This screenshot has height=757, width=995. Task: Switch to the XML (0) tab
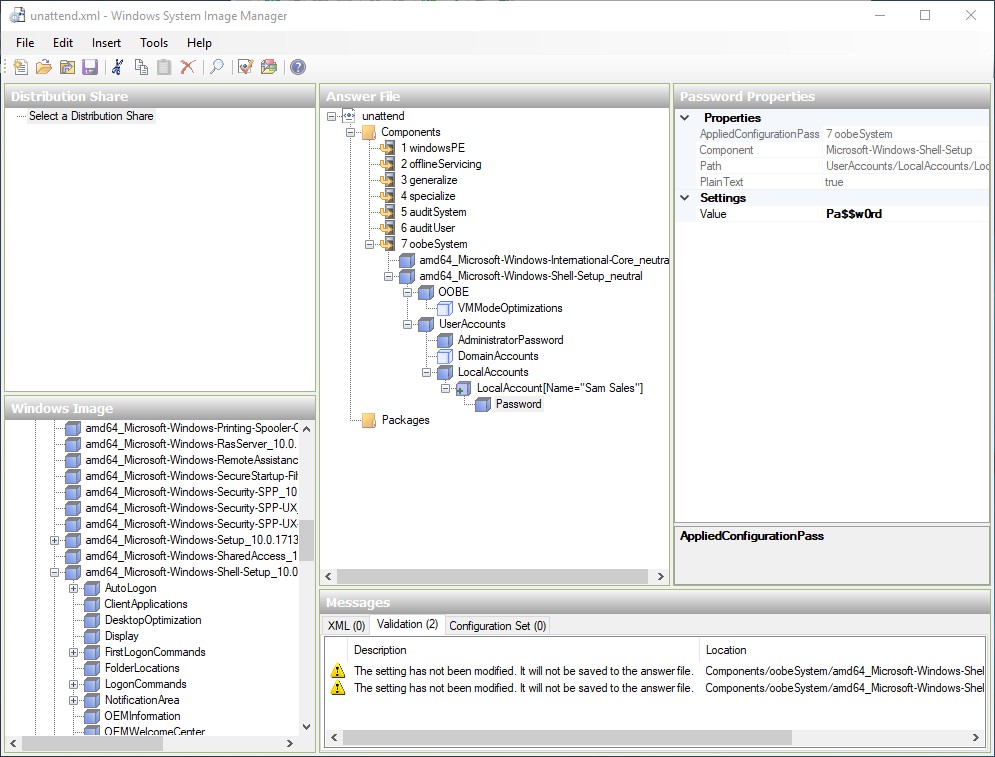[346, 626]
